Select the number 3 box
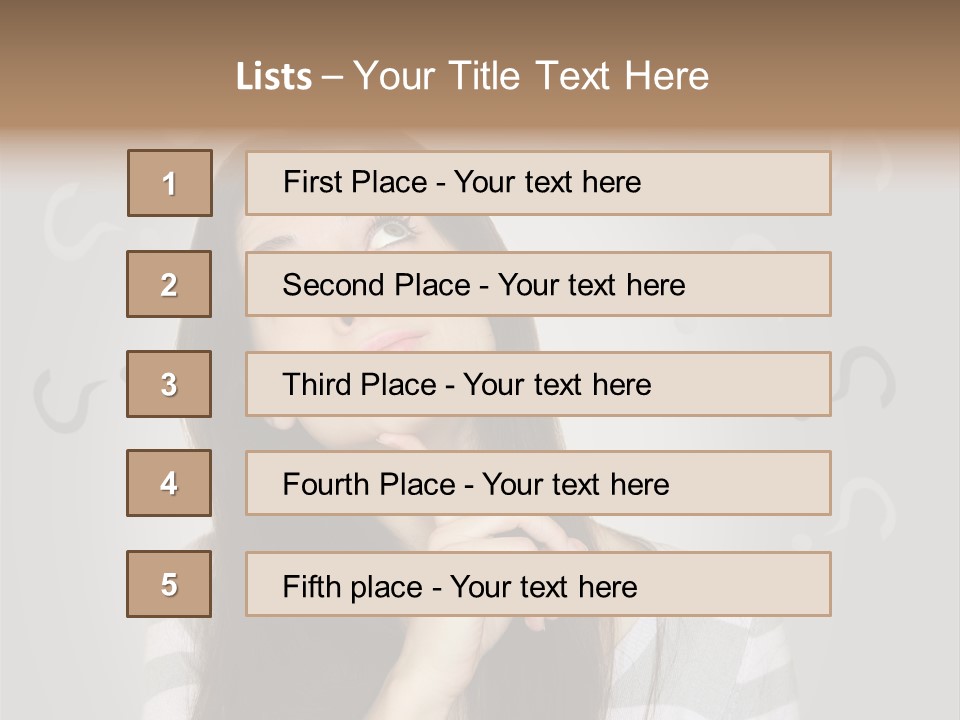 169,384
